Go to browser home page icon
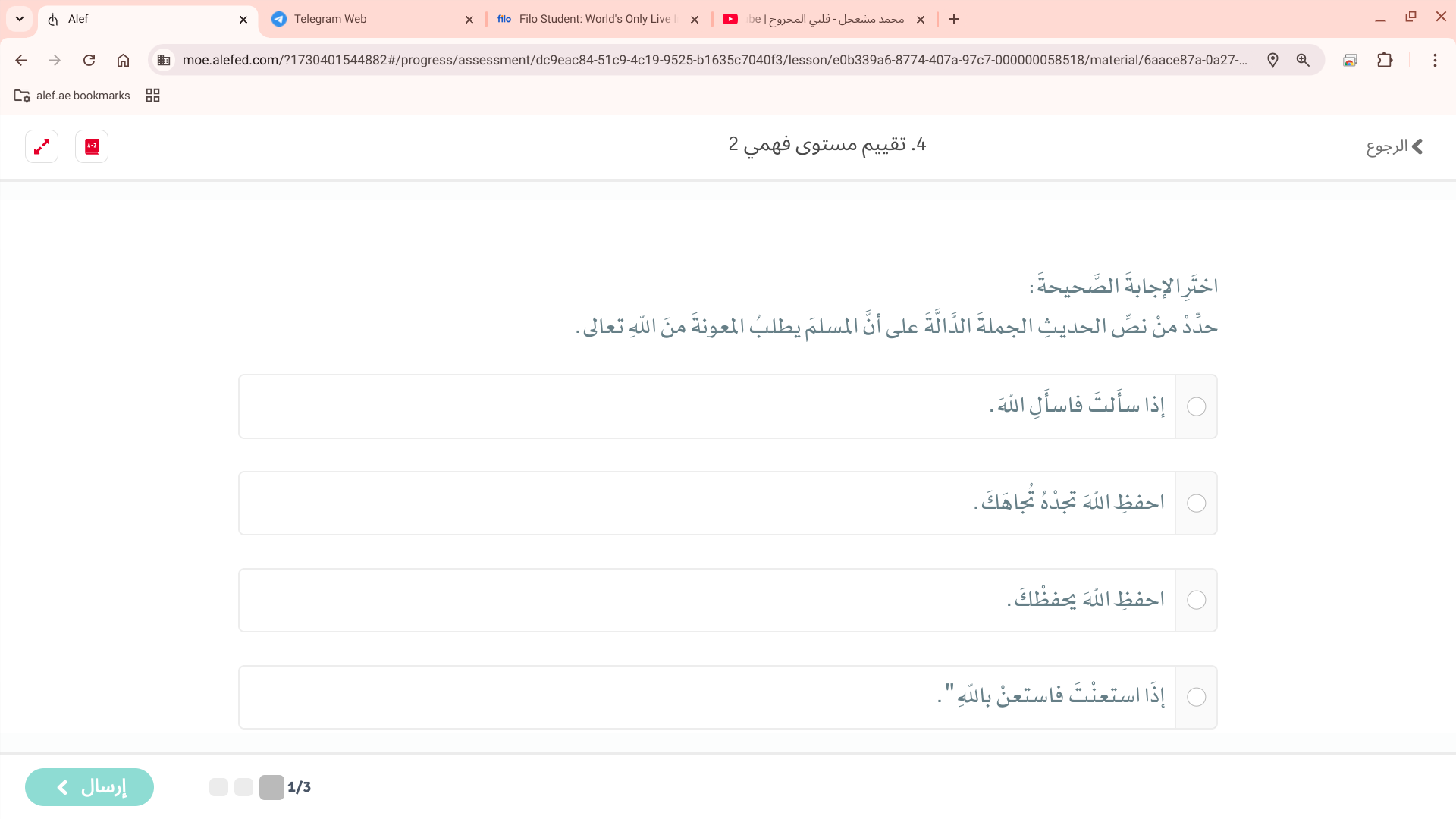Screen dimensions: 1456x819 tap(123, 60)
